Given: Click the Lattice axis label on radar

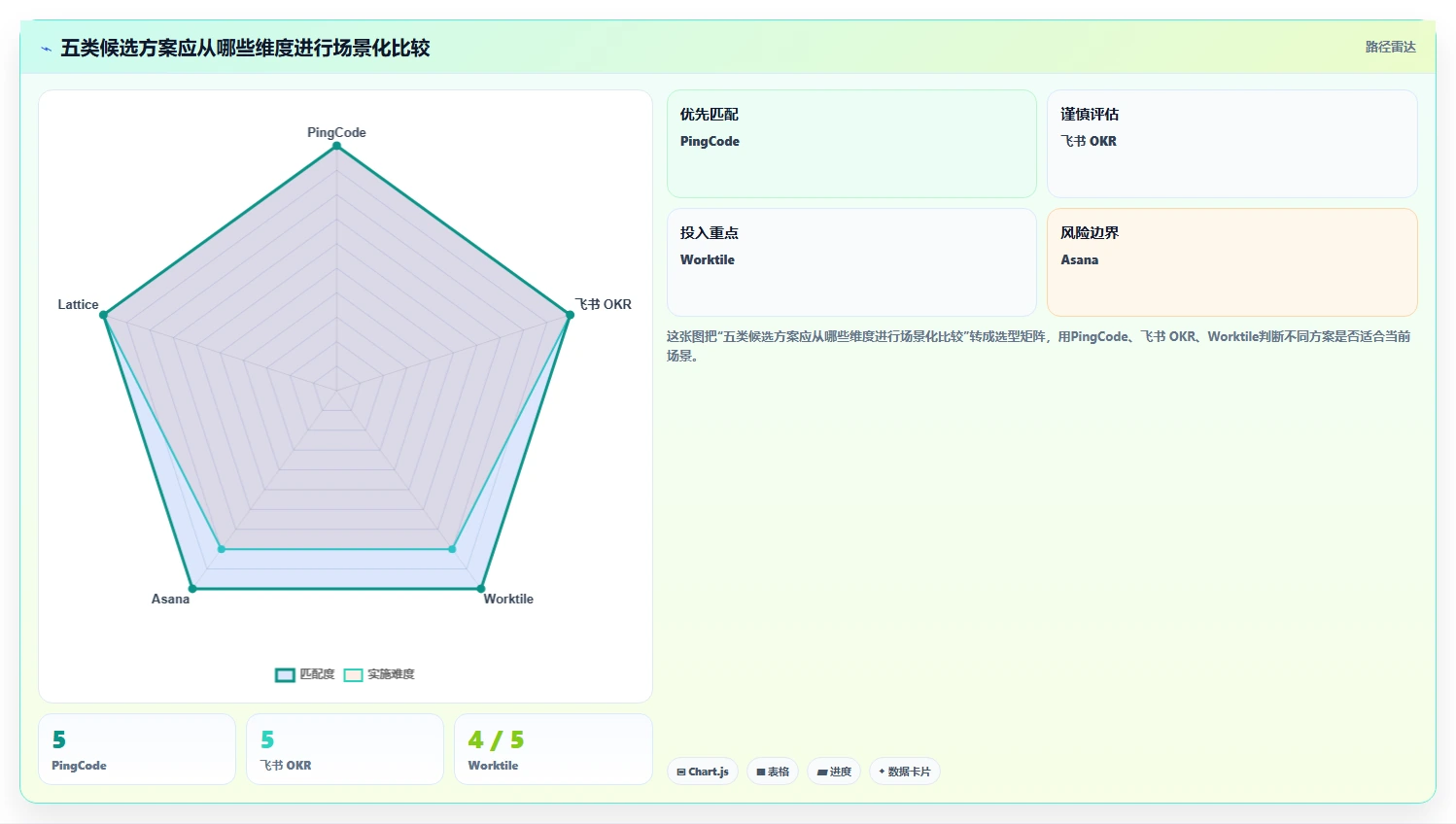Looking at the screenshot, I should tap(78, 304).
